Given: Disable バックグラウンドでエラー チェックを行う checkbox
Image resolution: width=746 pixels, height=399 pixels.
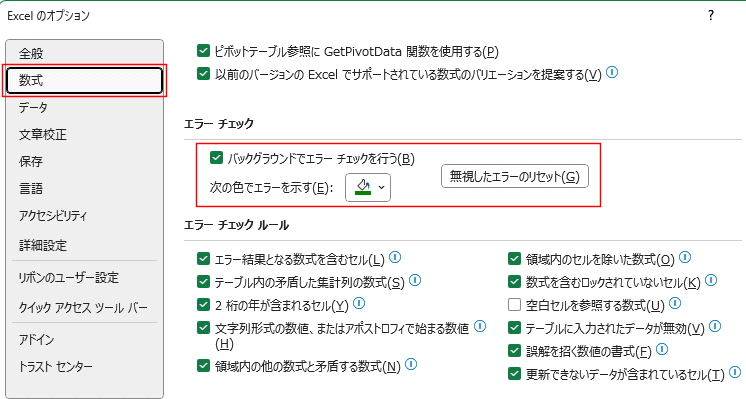Looking at the screenshot, I should (216, 158).
